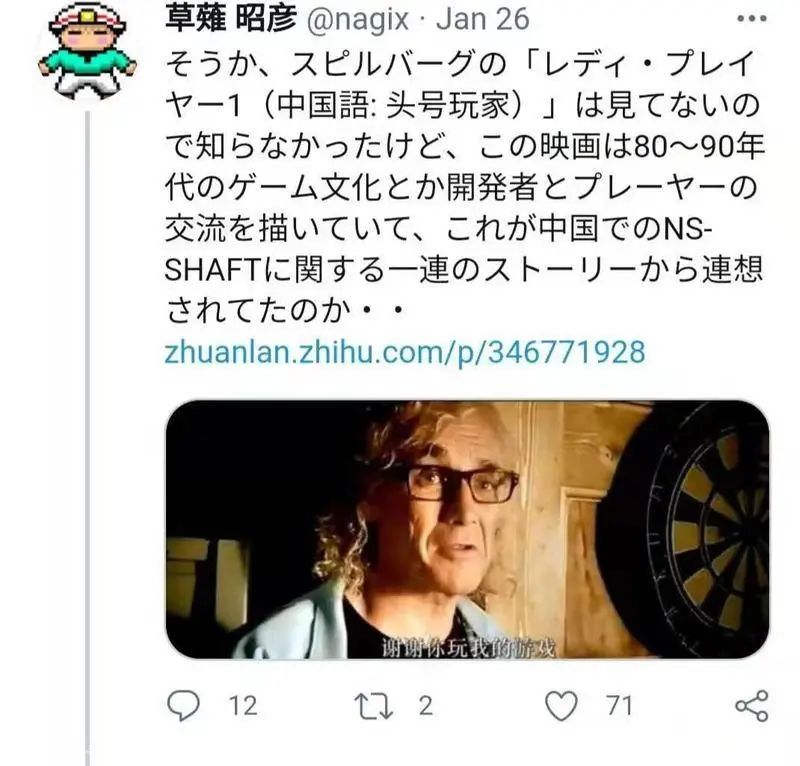The height and width of the screenshot is (766, 800).
Task: Open the profile name 草薙 昭彦
Action: click(231, 19)
